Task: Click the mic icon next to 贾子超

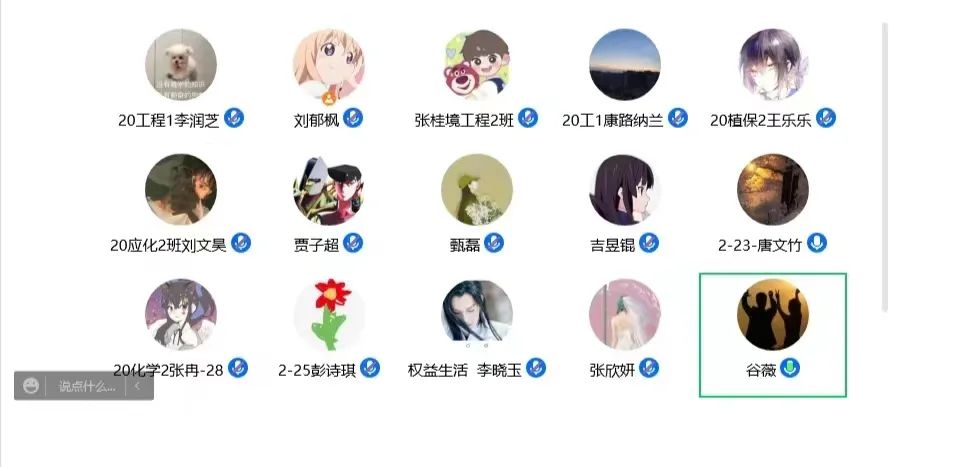Action: tap(353, 243)
